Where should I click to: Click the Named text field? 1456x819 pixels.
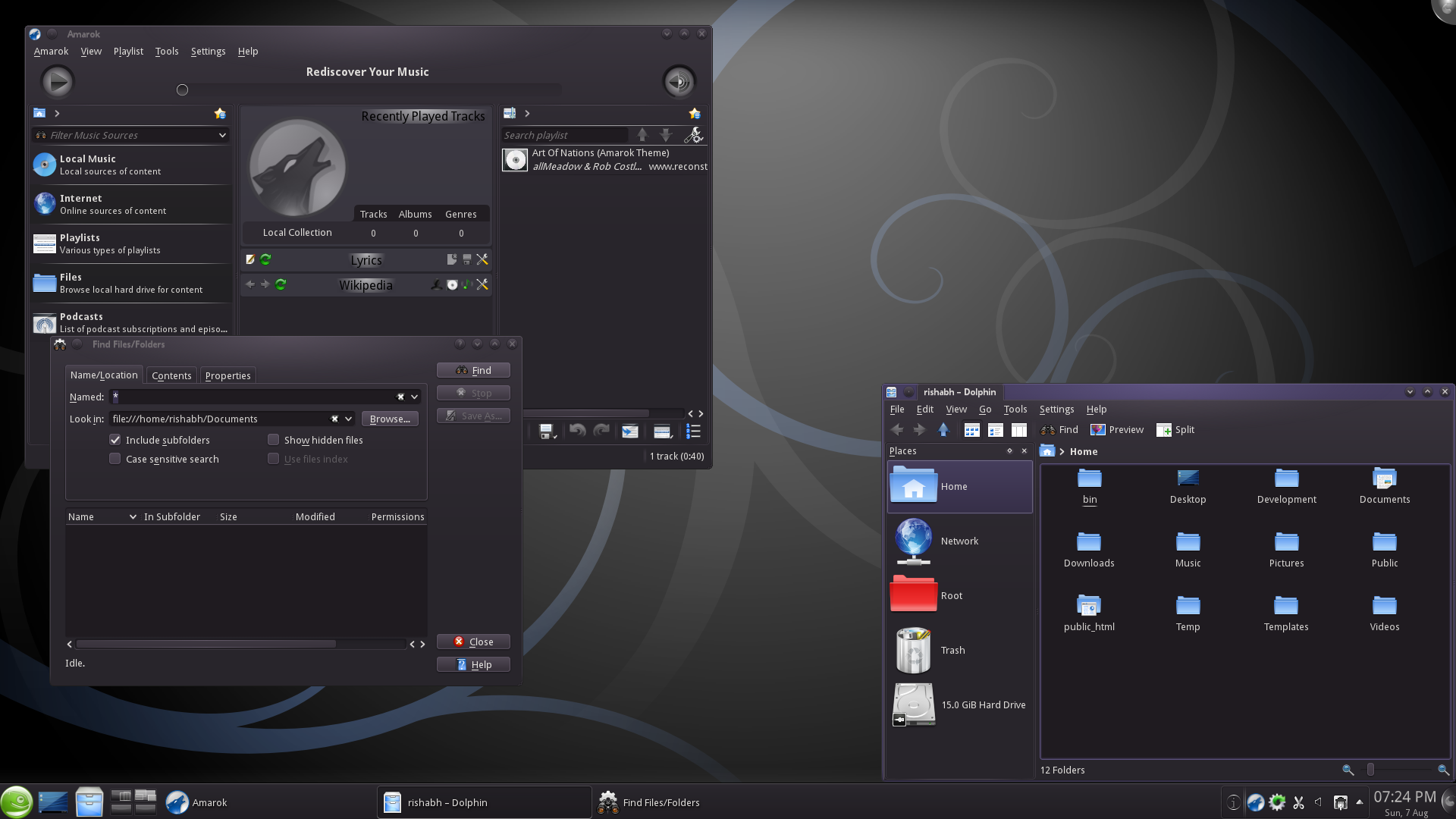pos(252,397)
